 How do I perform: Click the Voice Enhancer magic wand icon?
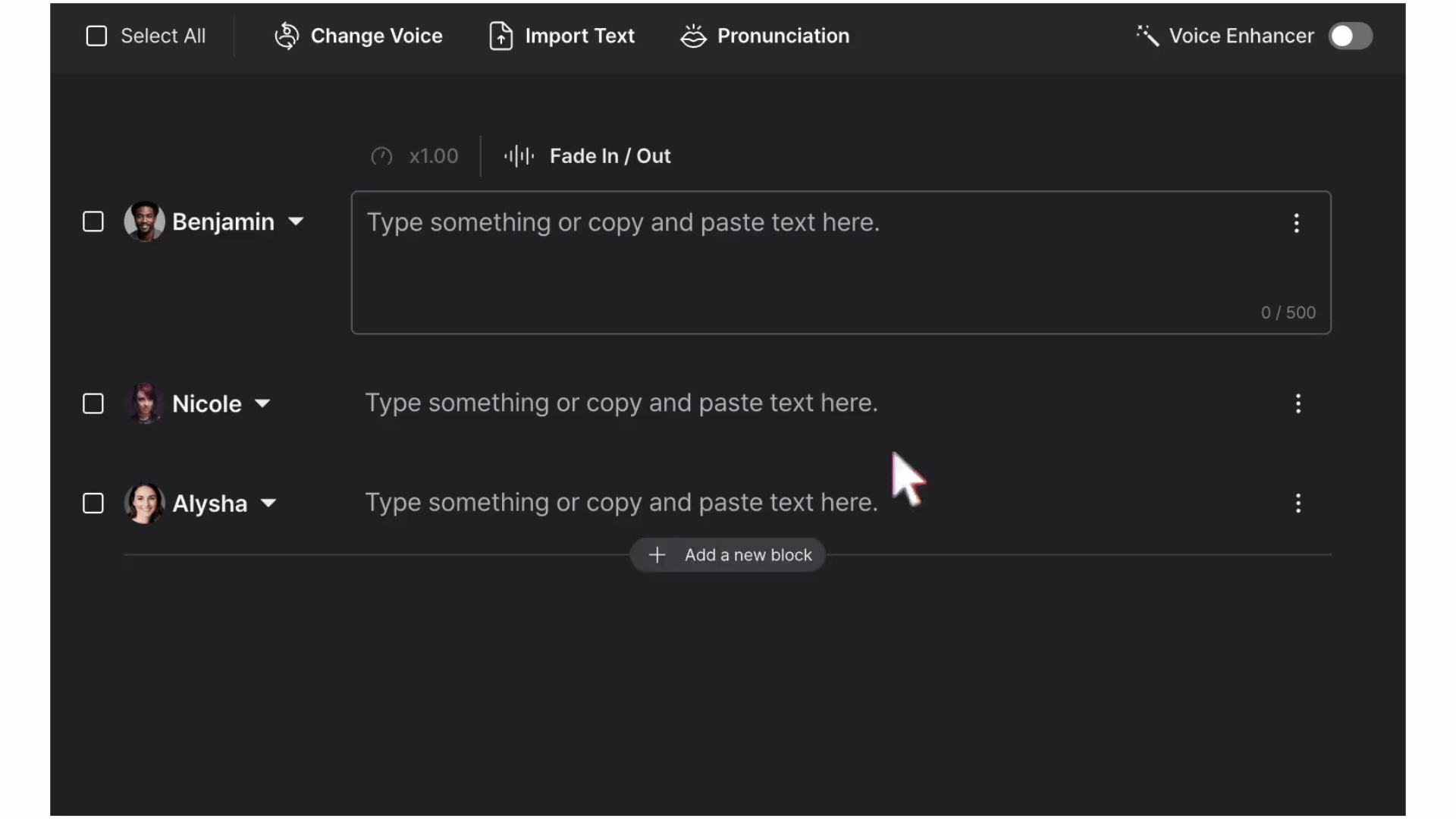[x=1147, y=36]
